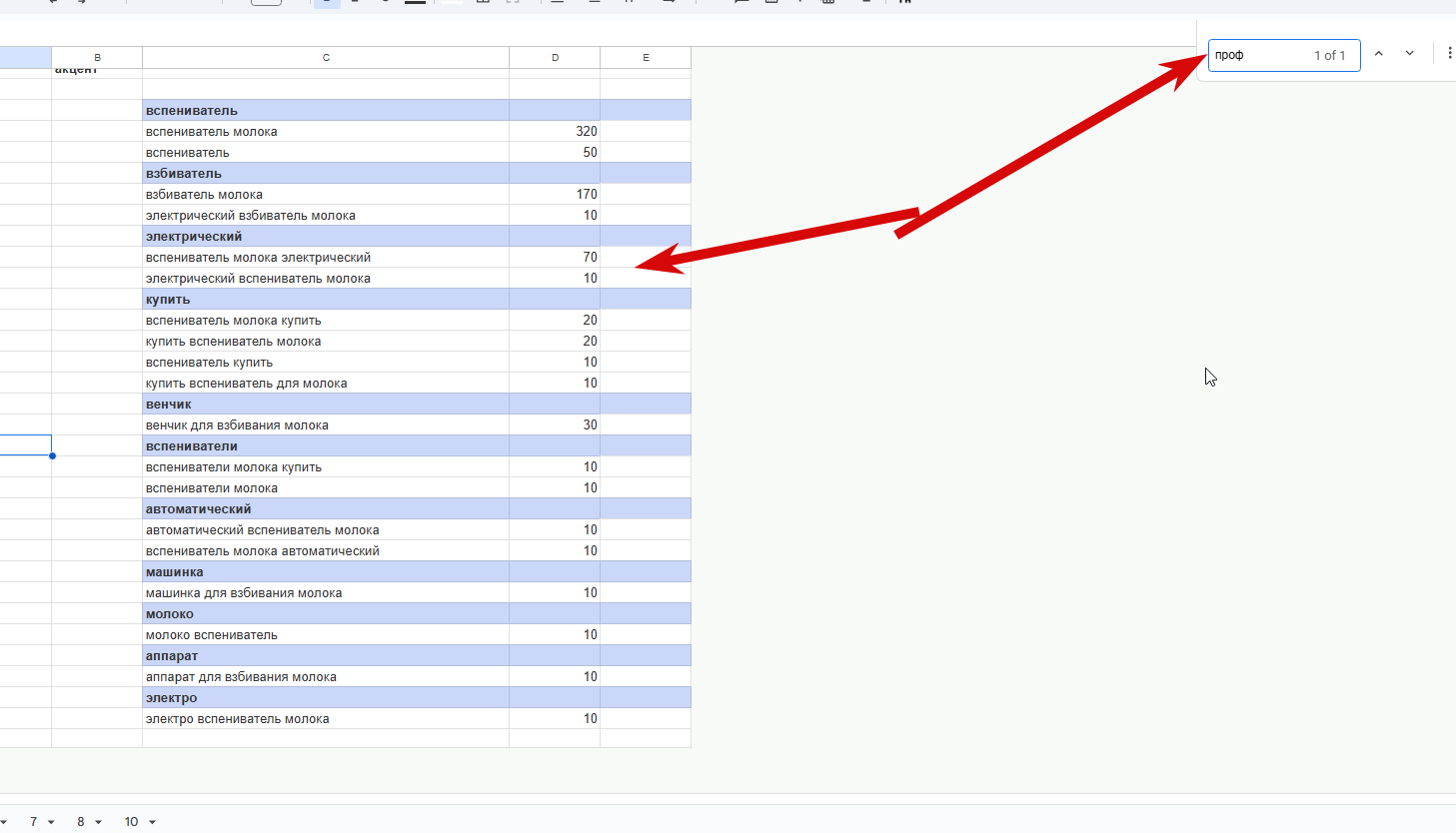Select the cell 'вспениватель молока' with value 320
Viewport: 1456px width, 833px height.
[326, 132]
